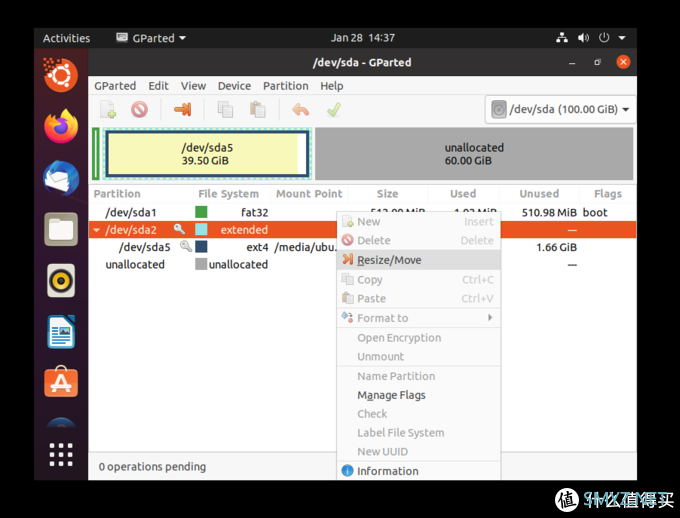Open the Help menu
This screenshot has width=680, height=518.
(332, 86)
